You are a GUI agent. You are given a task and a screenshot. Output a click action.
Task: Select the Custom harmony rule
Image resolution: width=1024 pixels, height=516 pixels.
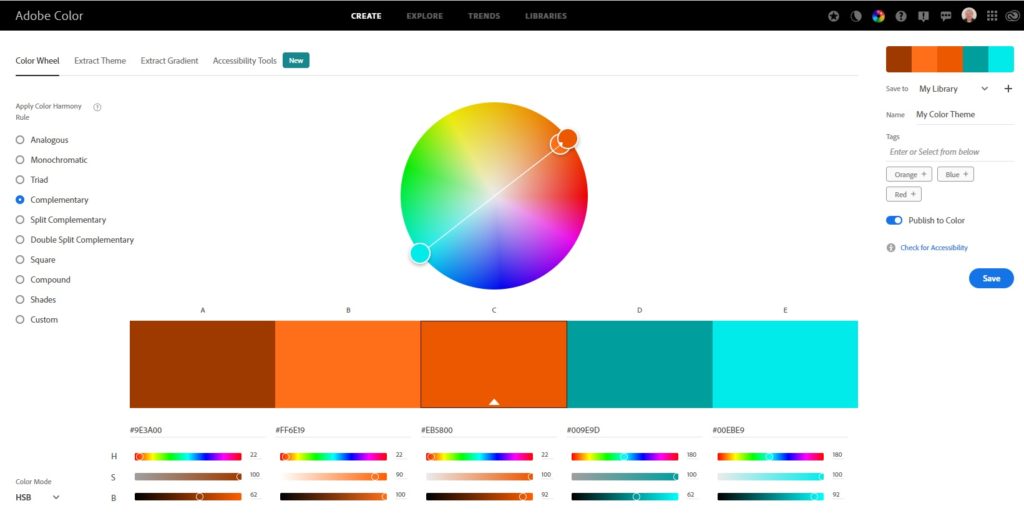click(37, 319)
